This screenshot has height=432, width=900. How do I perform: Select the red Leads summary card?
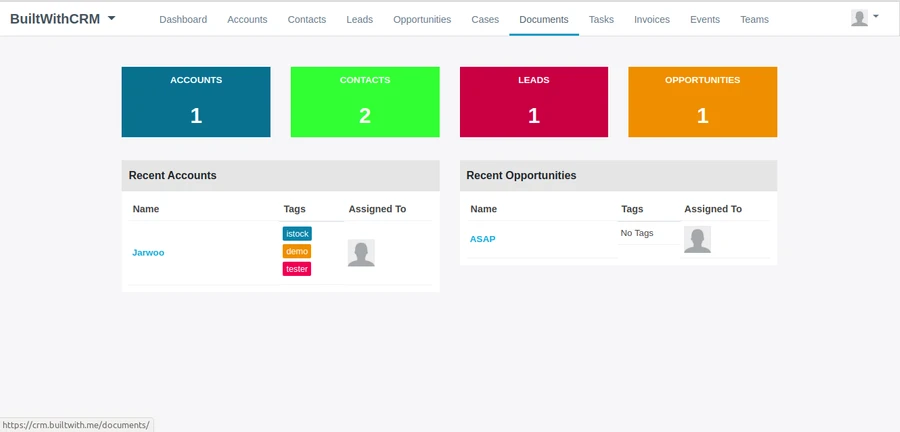click(534, 102)
